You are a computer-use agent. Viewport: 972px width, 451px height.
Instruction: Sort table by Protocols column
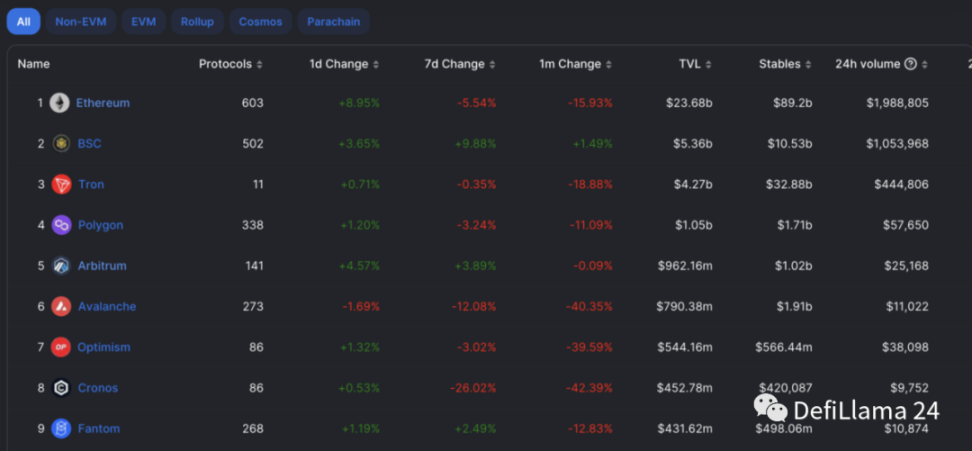pos(230,64)
